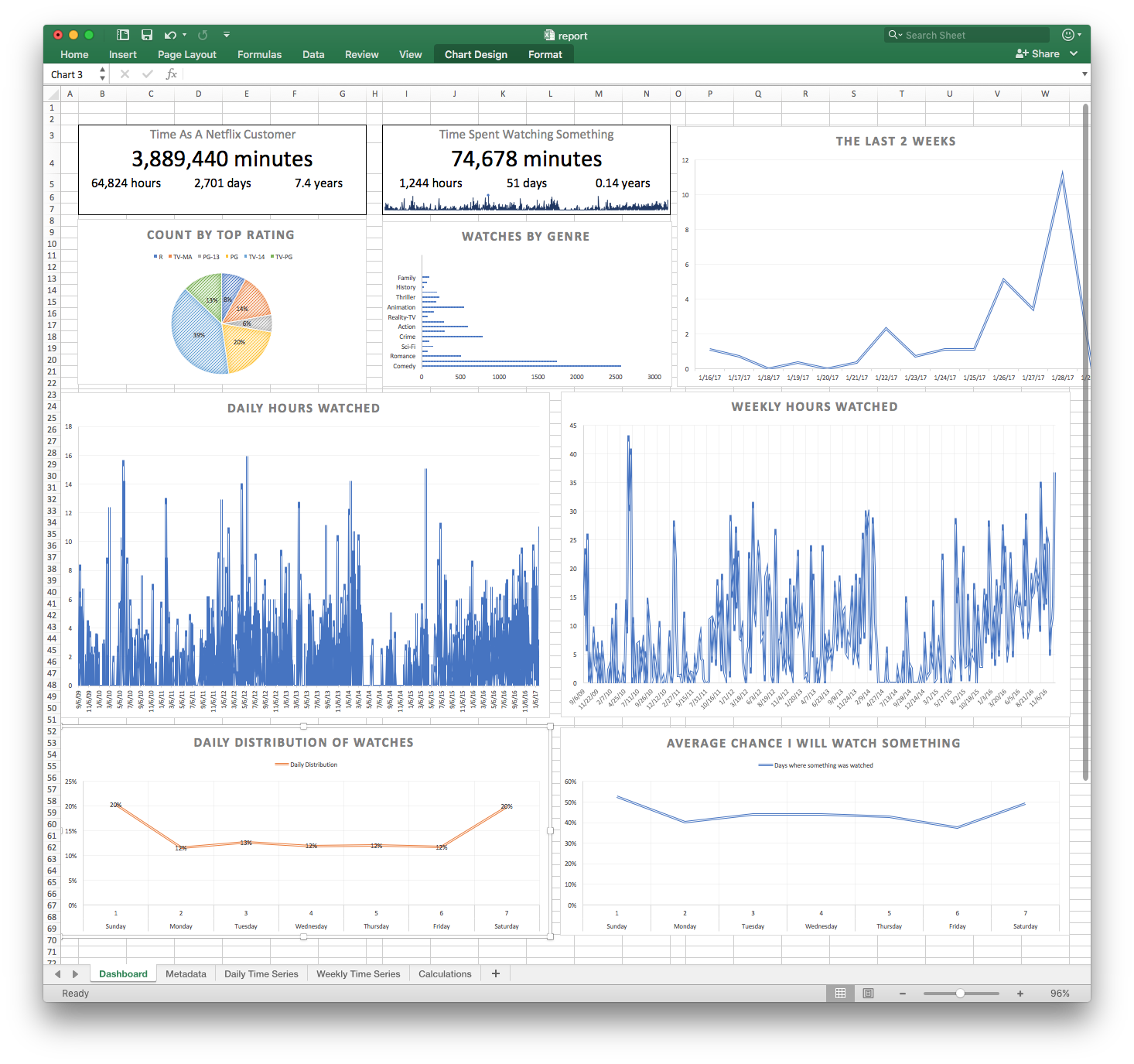Undo the last action
Screen dimensions: 1134x1064
[x=170, y=35]
